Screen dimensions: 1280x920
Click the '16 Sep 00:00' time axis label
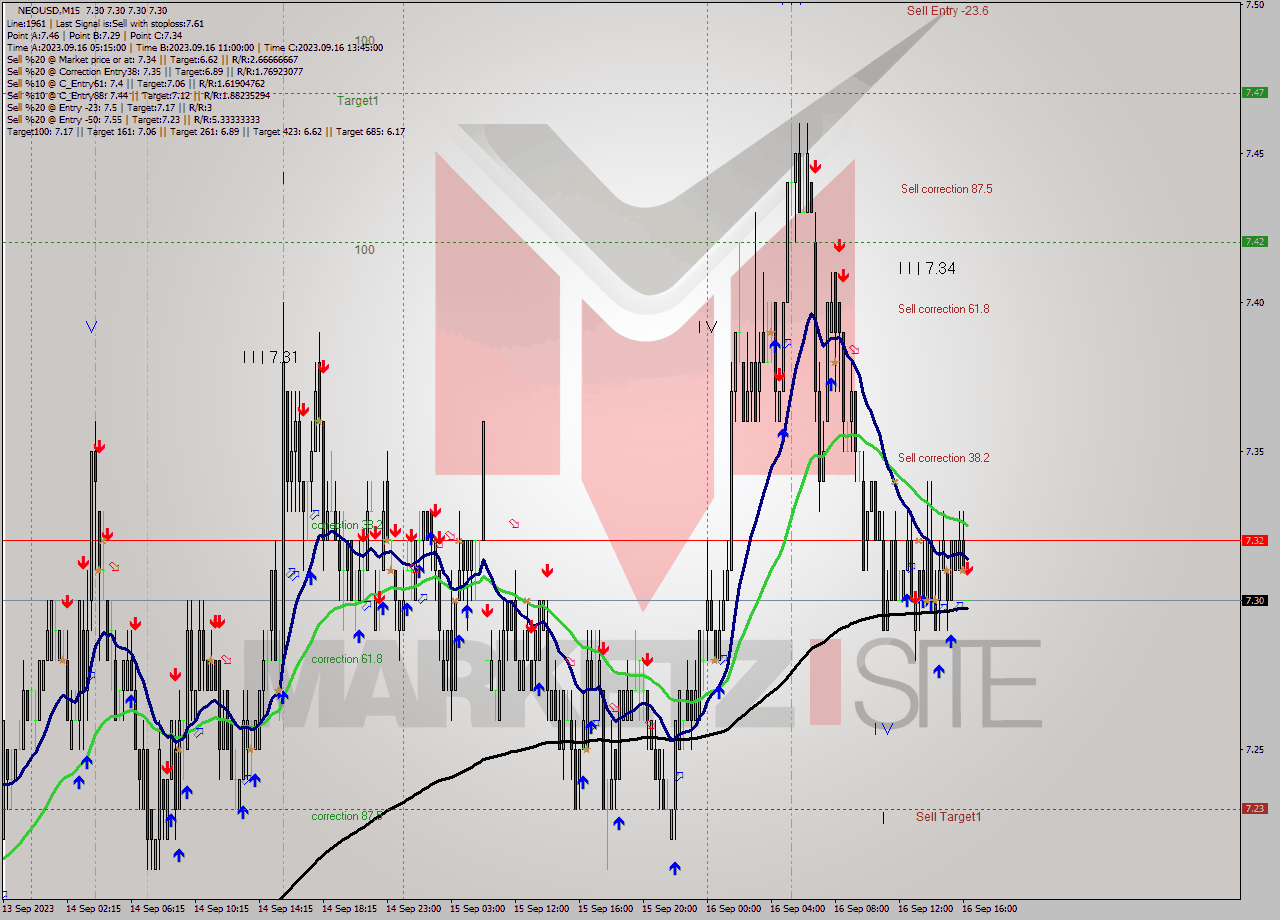(x=734, y=909)
